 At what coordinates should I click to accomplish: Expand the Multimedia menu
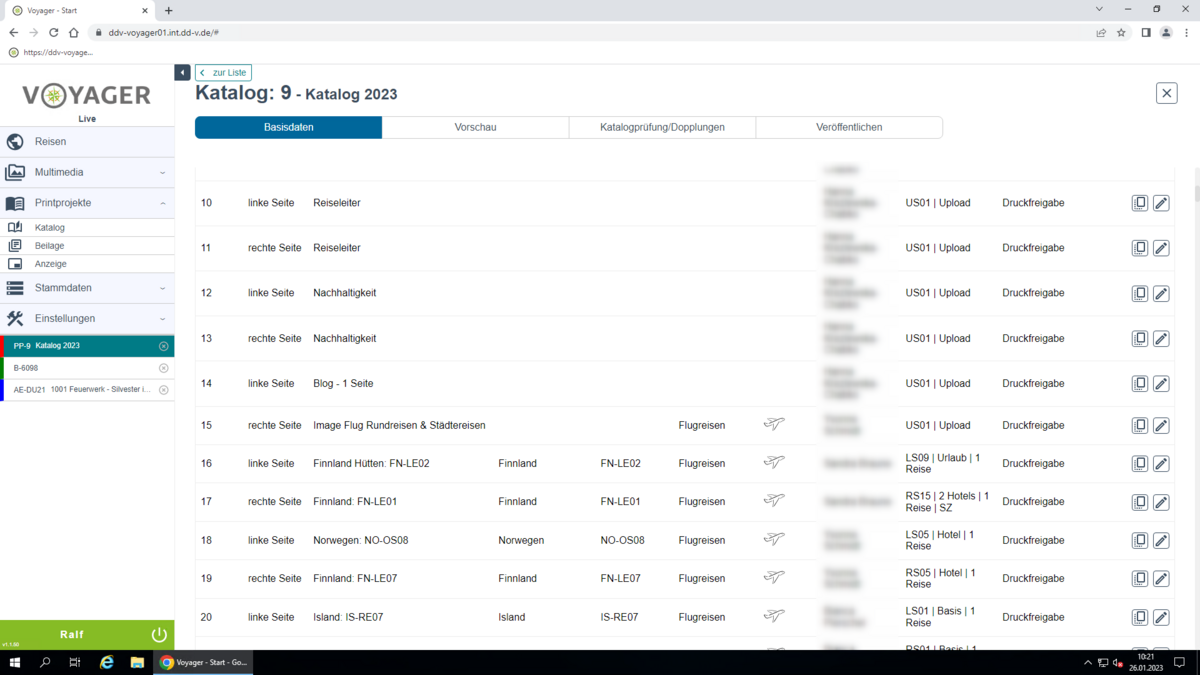click(87, 172)
